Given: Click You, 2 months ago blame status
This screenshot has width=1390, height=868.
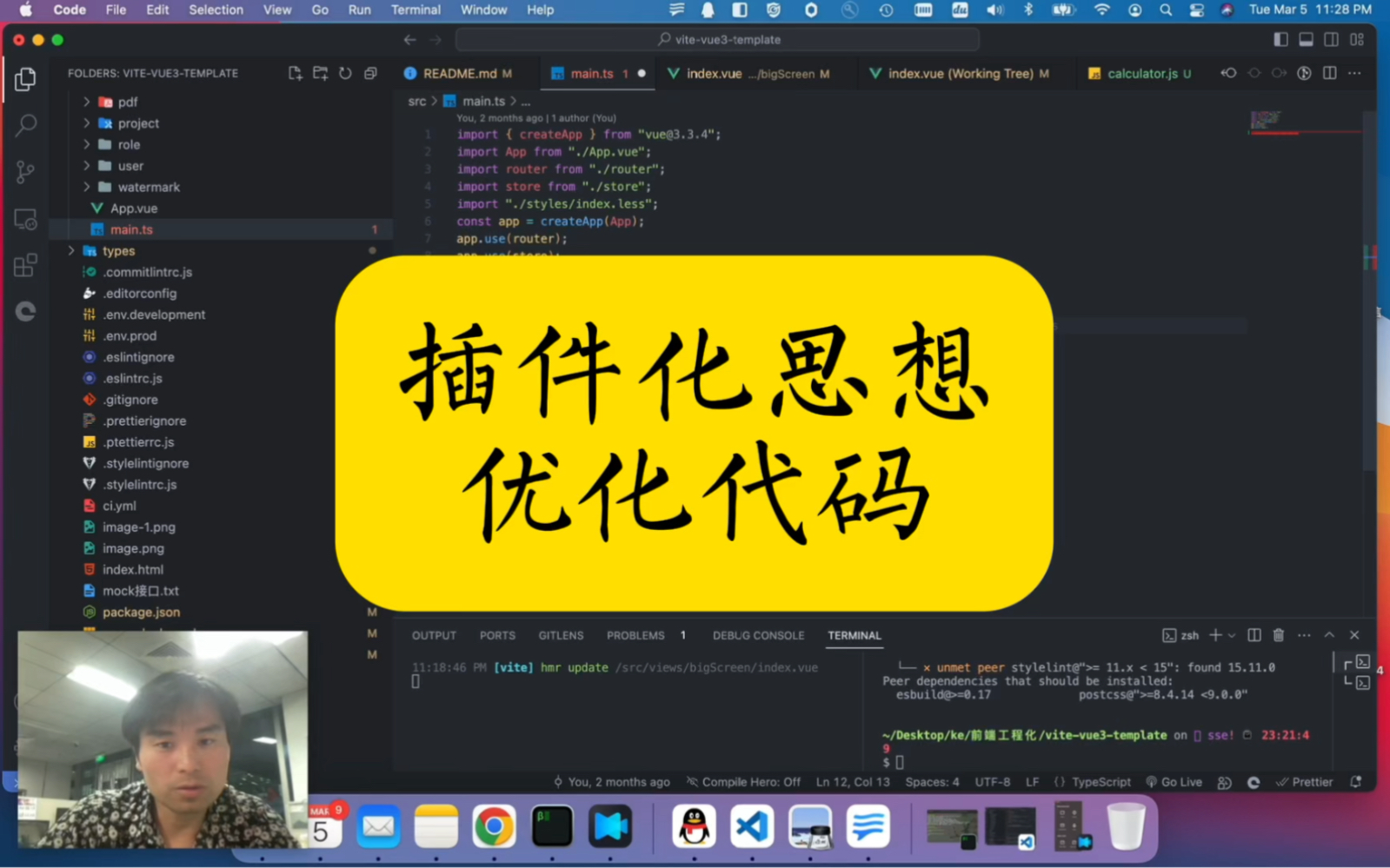Looking at the screenshot, I should tap(611, 782).
